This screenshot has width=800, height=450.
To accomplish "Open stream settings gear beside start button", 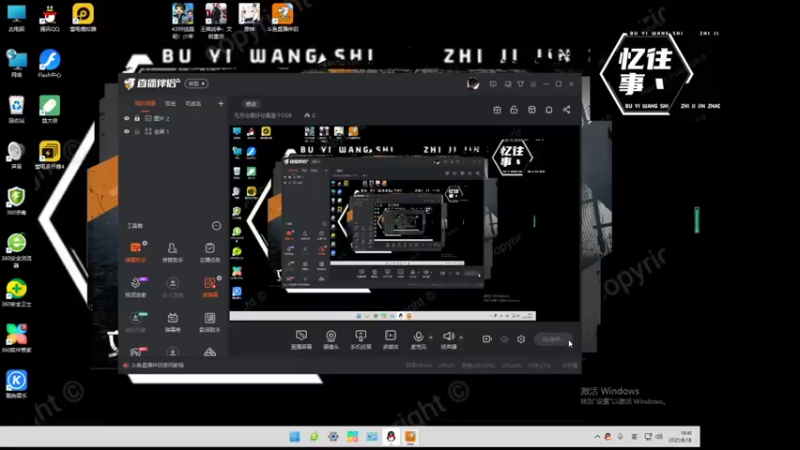I will click(x=521, y=339).
